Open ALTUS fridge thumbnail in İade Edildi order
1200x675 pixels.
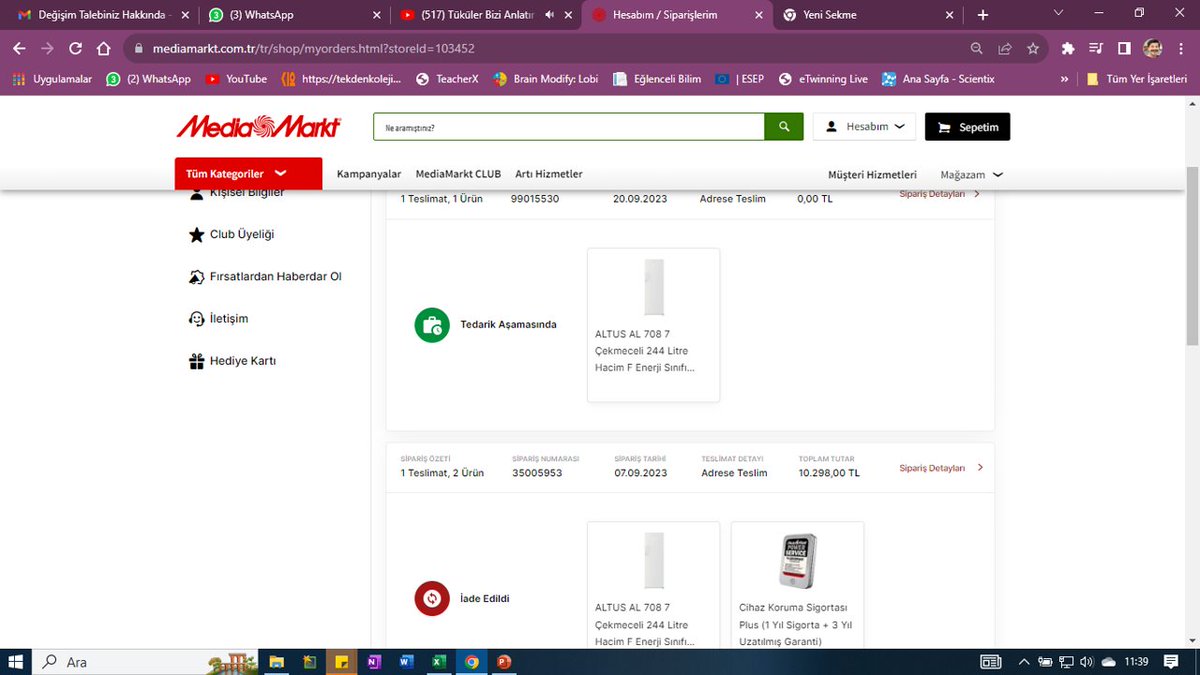coord(654,562)
